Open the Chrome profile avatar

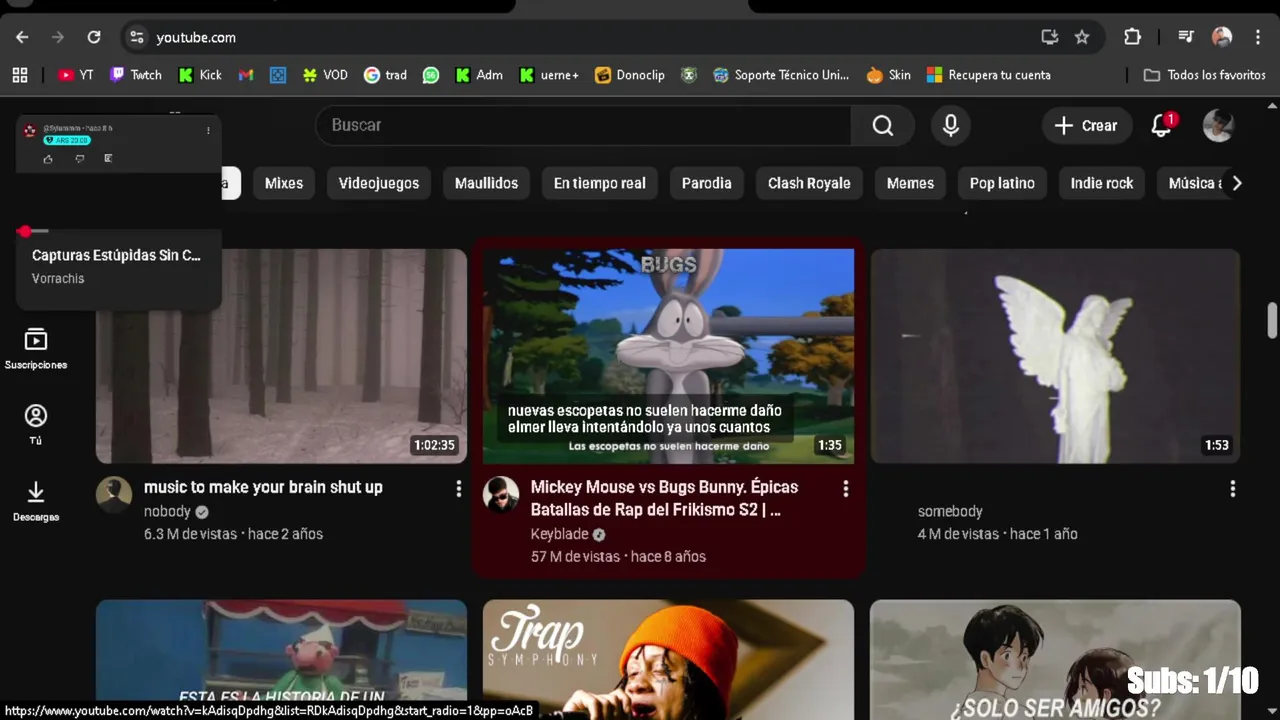(x=1222, y=37)
